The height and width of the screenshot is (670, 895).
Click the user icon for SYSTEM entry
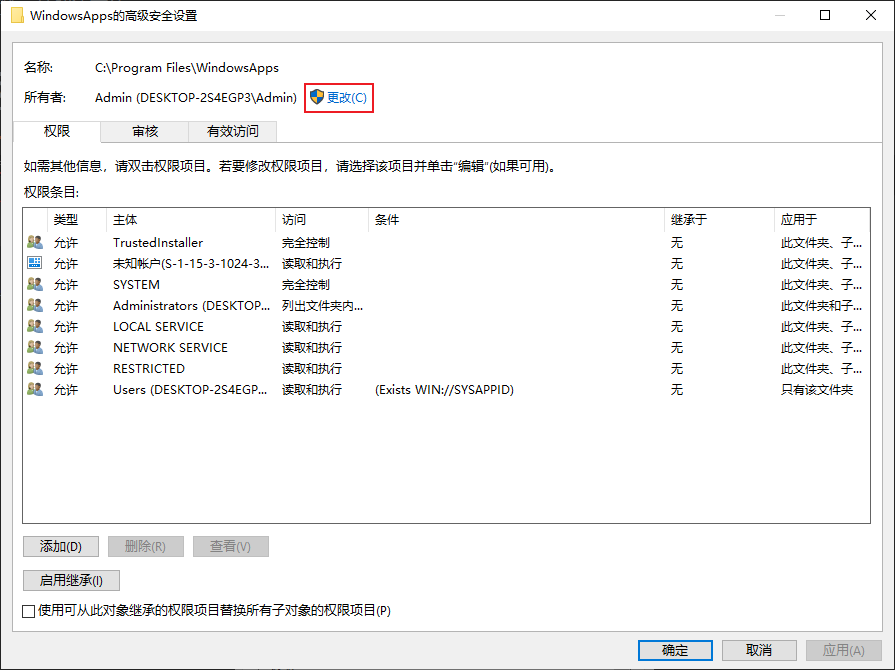(x=35, y=284)
